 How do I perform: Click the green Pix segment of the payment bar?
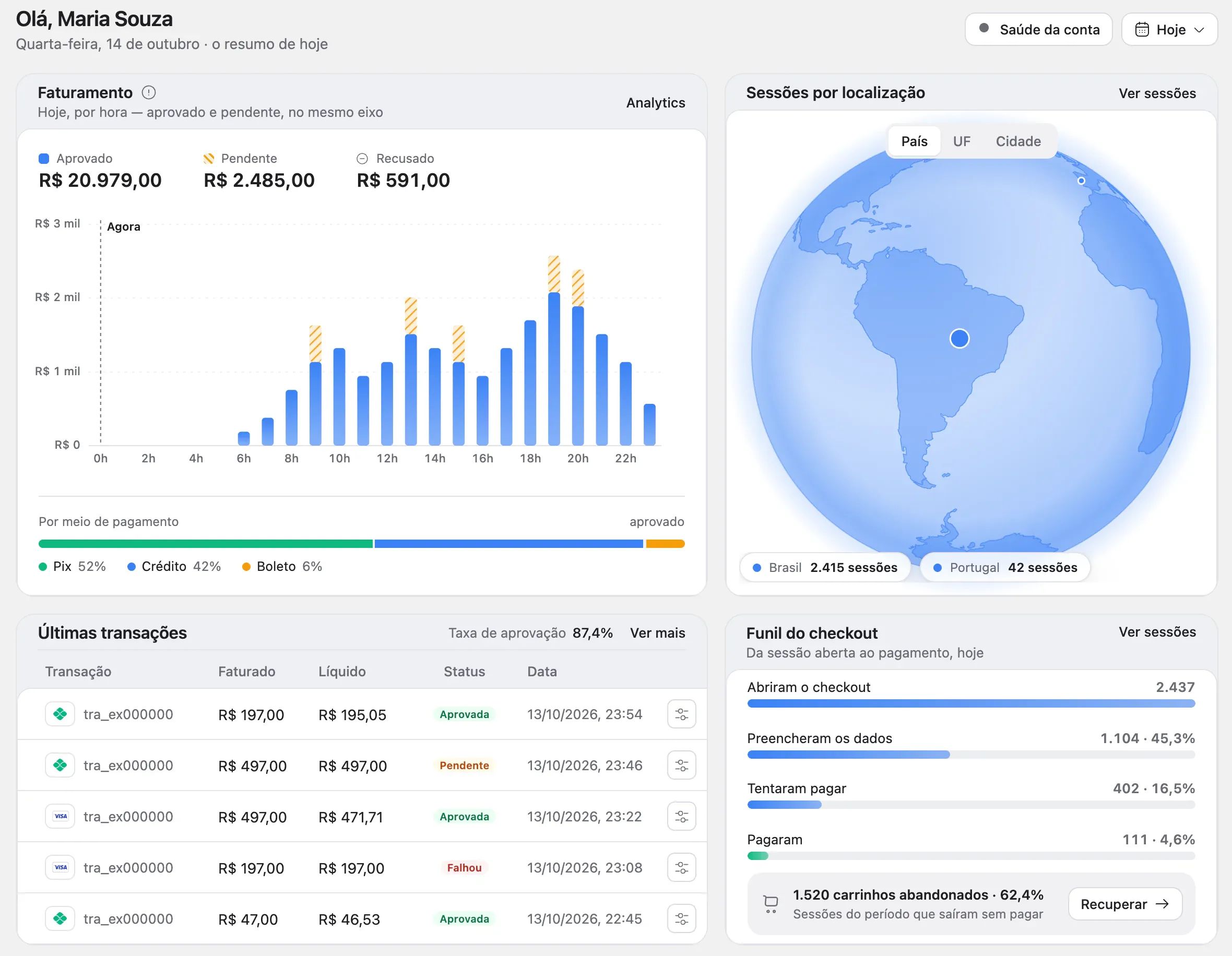pos(205,544)
